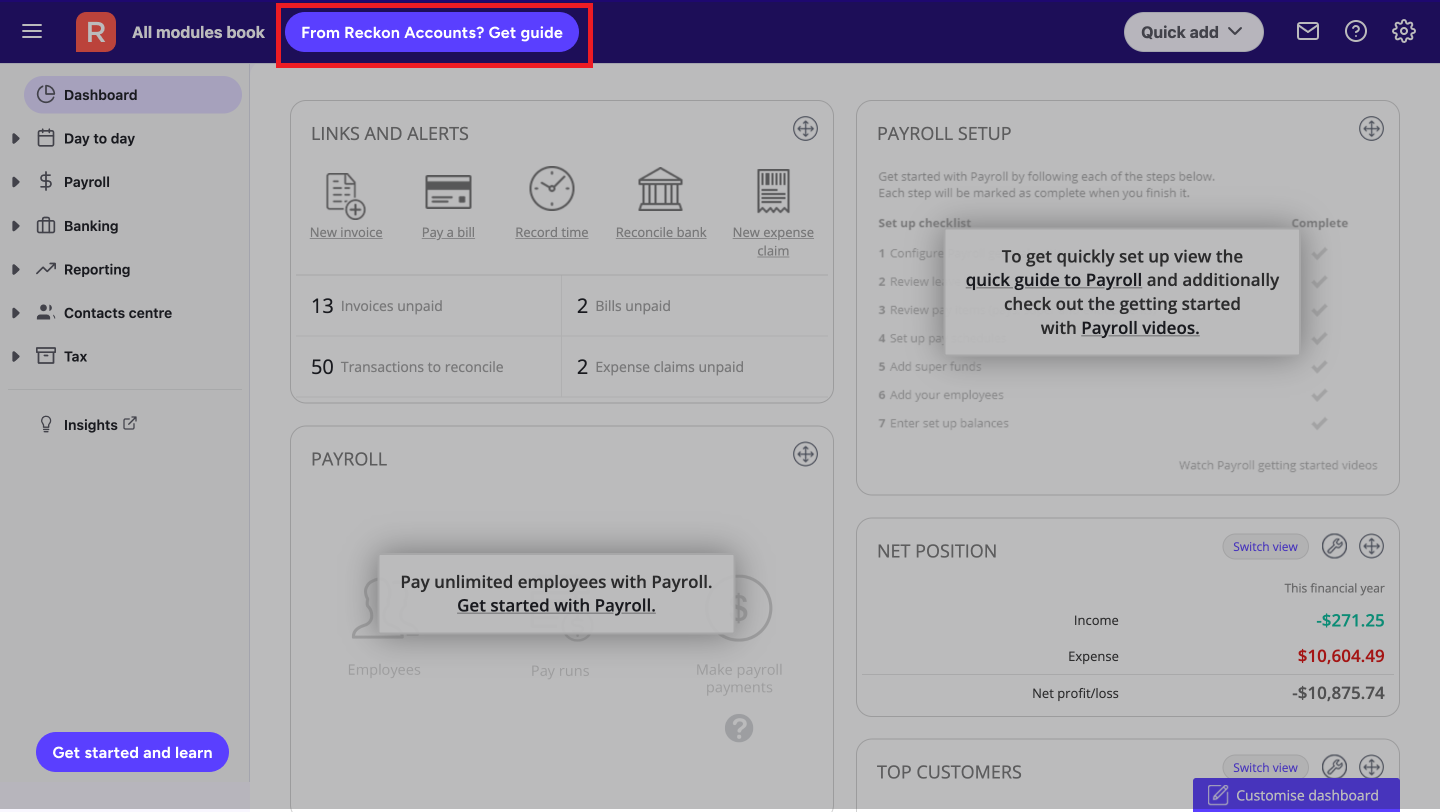Screen dimensions: 1440x812
Task: Open the quick guide to Payroll link
Action: tap(1054, 280)
